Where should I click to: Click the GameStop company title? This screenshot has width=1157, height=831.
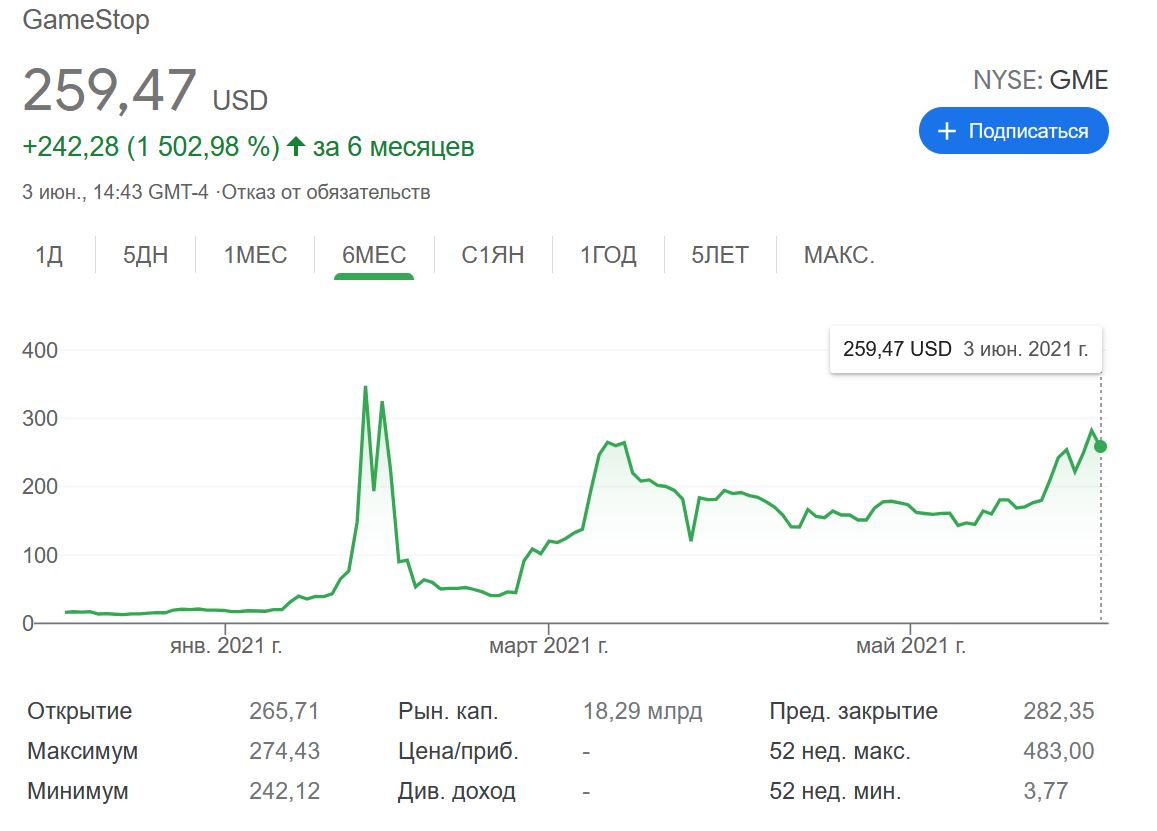[86, 20]
